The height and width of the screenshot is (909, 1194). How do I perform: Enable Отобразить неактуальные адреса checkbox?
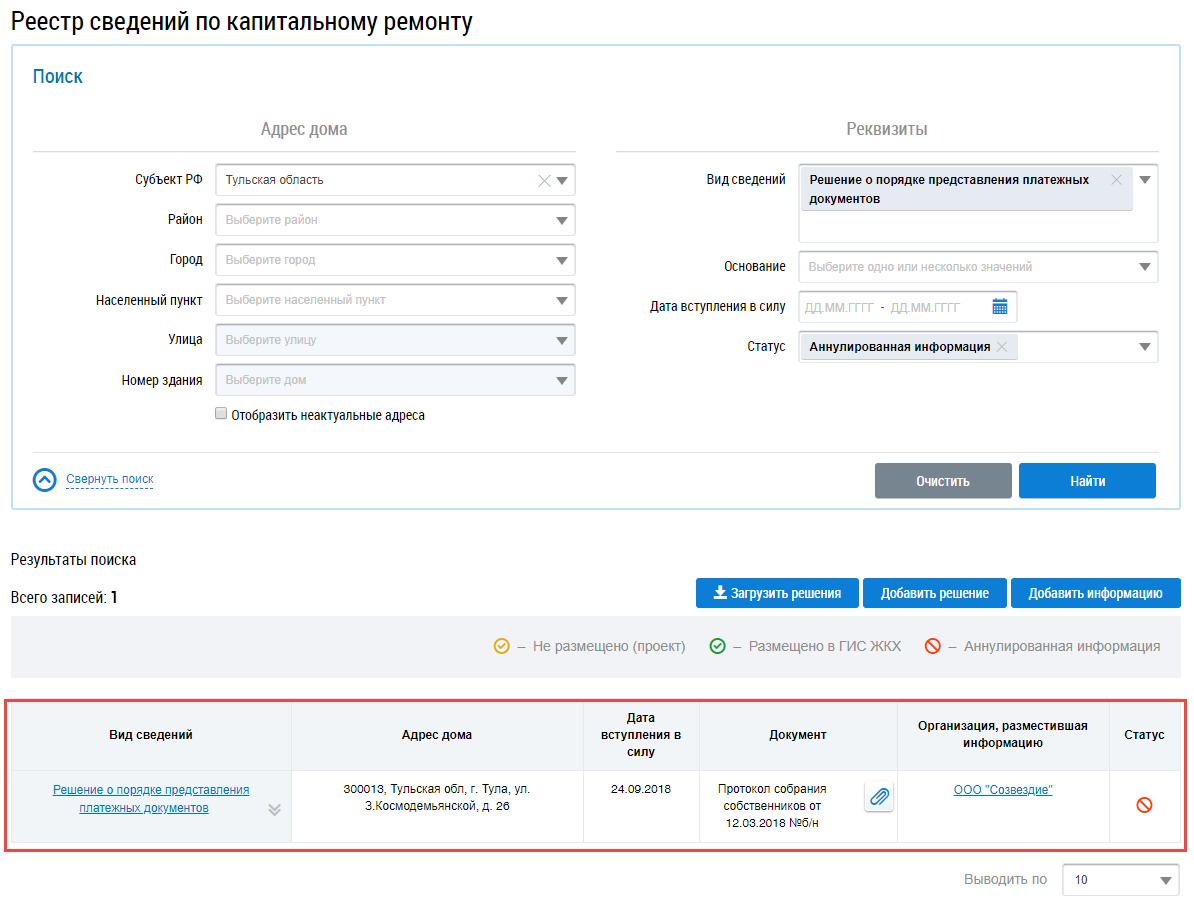point(221,414)
